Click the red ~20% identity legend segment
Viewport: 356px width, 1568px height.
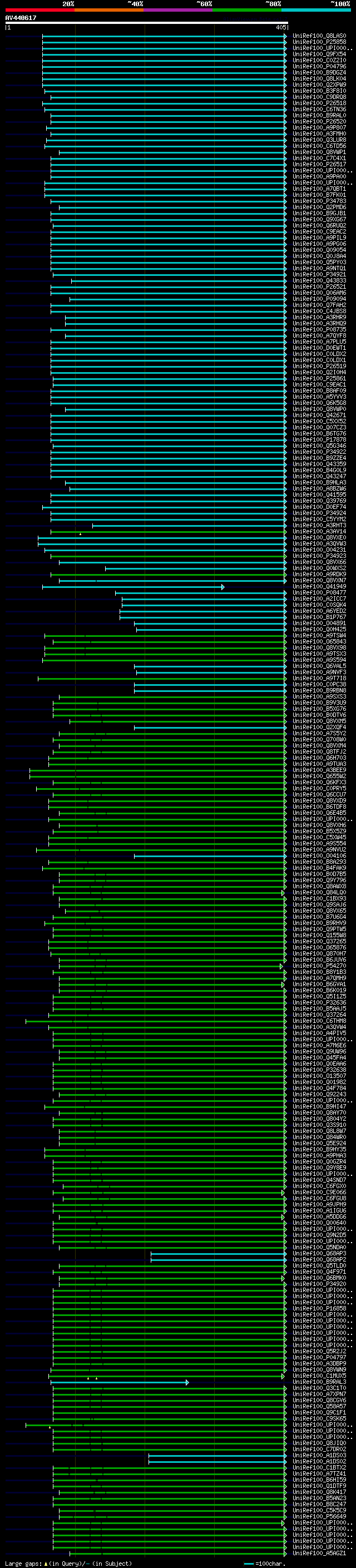pos(39,10)
